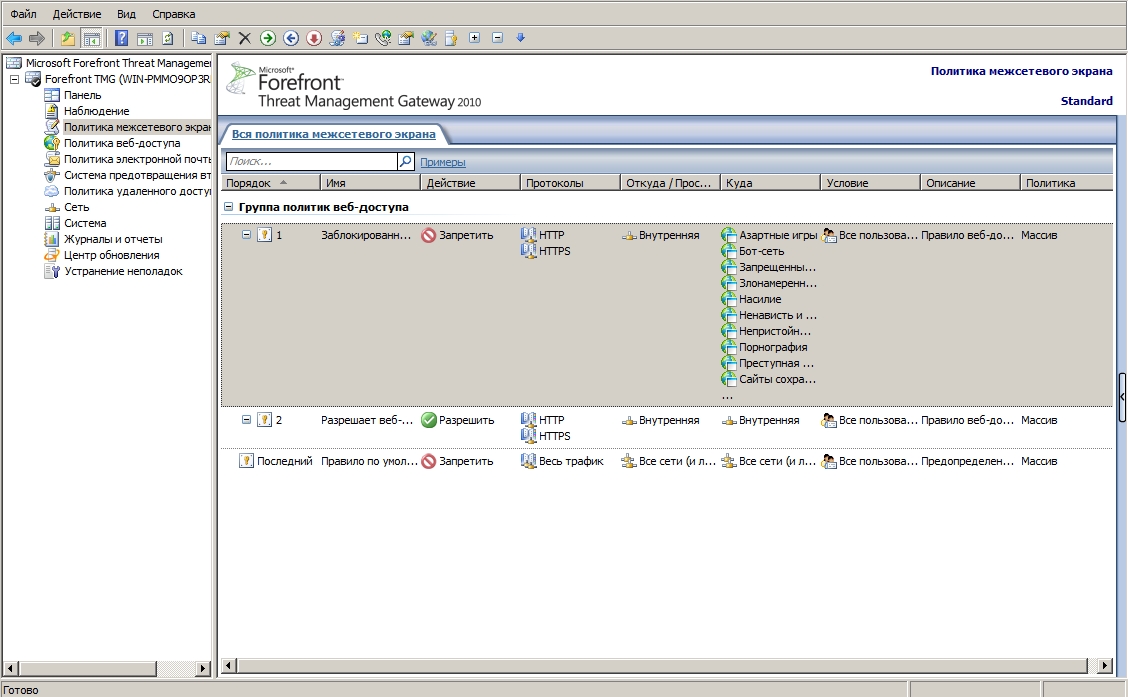This screenshot has height=697, width=1128.
Task: Click the tree pane horizontal scrollbar thumb
Action: point(86,668)
